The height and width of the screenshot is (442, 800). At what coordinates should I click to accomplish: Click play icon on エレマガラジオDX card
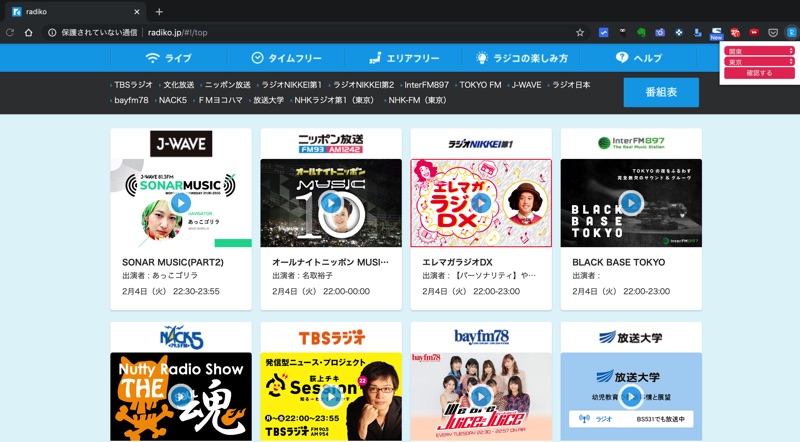(480, 203)
